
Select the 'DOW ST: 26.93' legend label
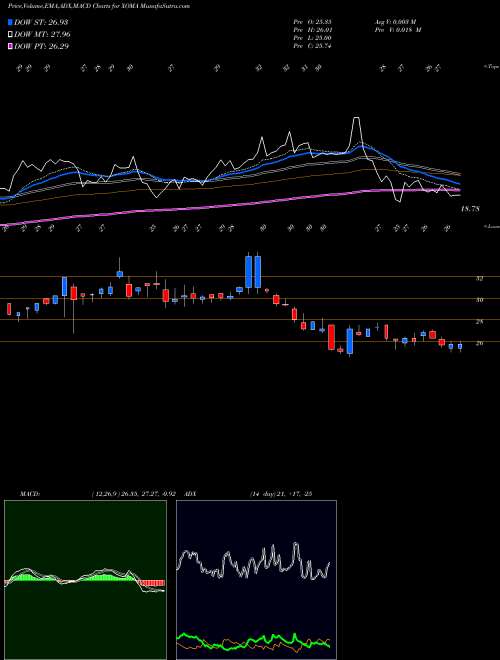tap(41, 22)
